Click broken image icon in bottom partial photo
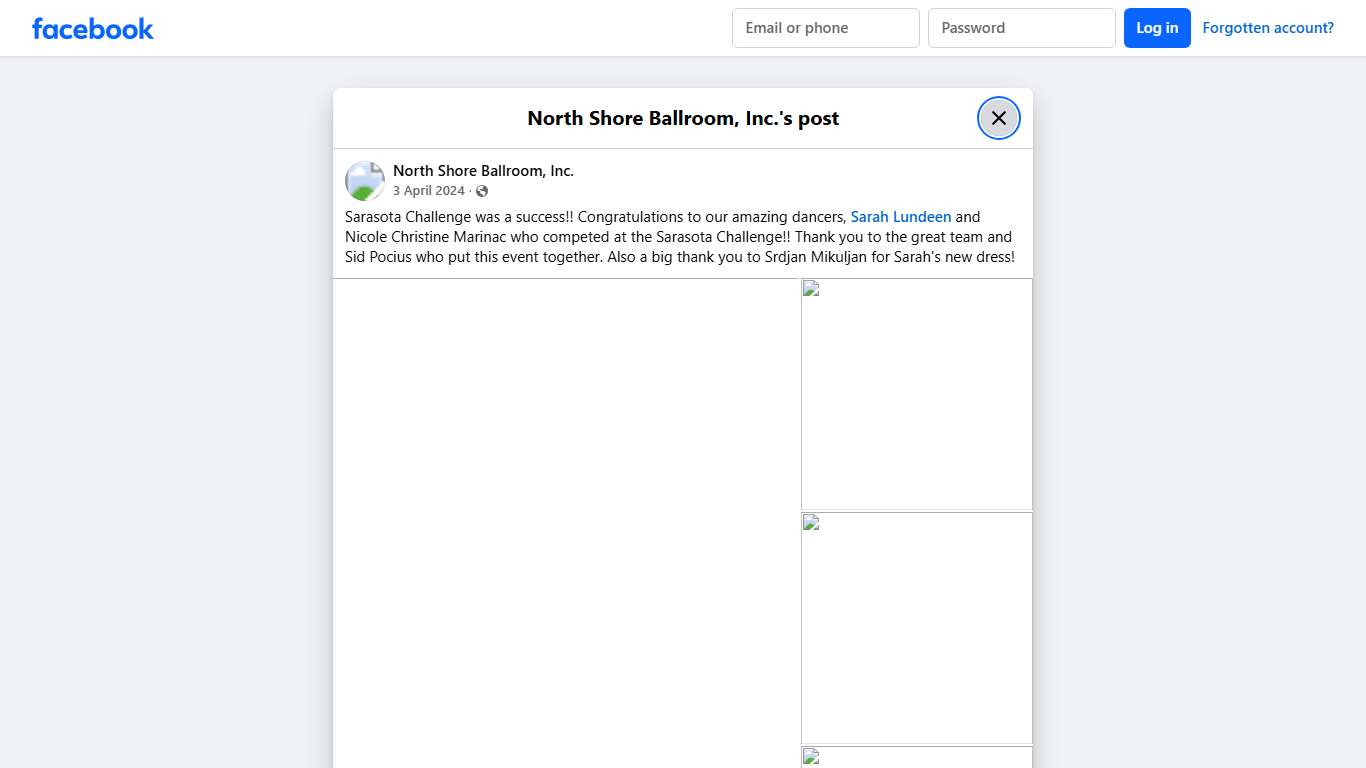 pos(811,757)
